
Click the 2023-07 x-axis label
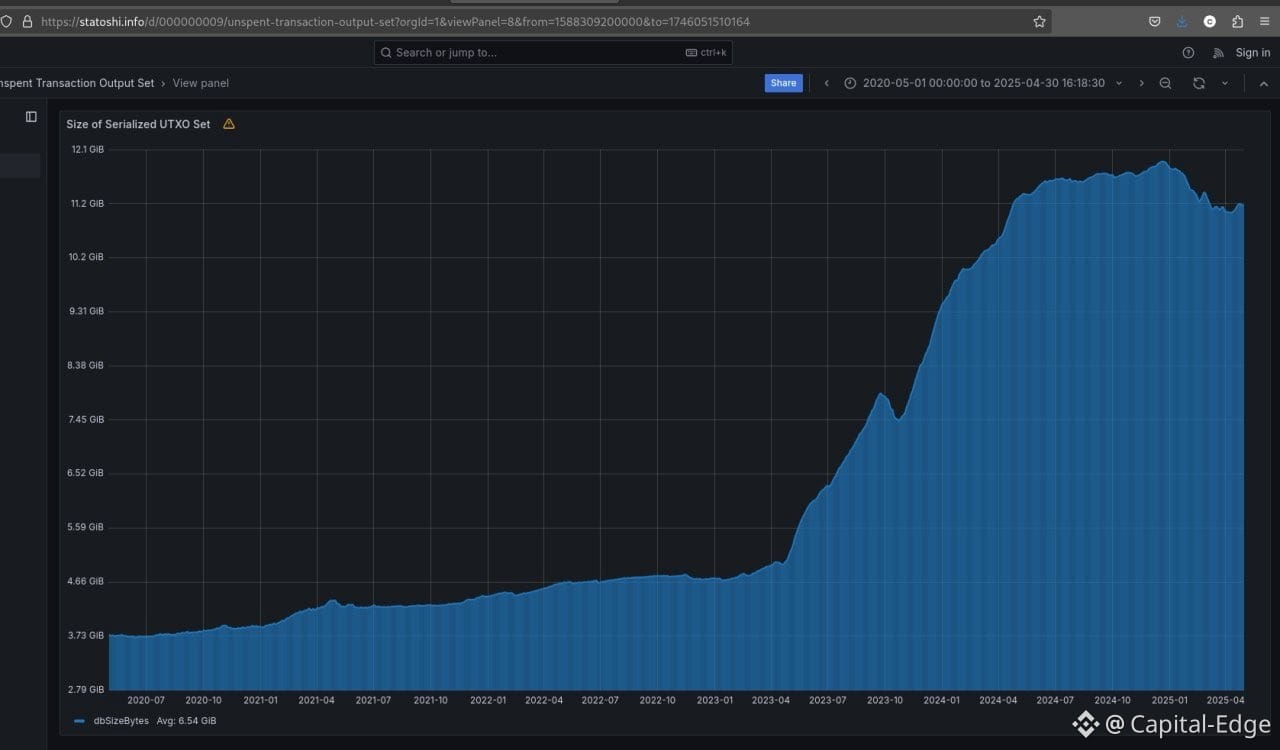click(828, 701)
